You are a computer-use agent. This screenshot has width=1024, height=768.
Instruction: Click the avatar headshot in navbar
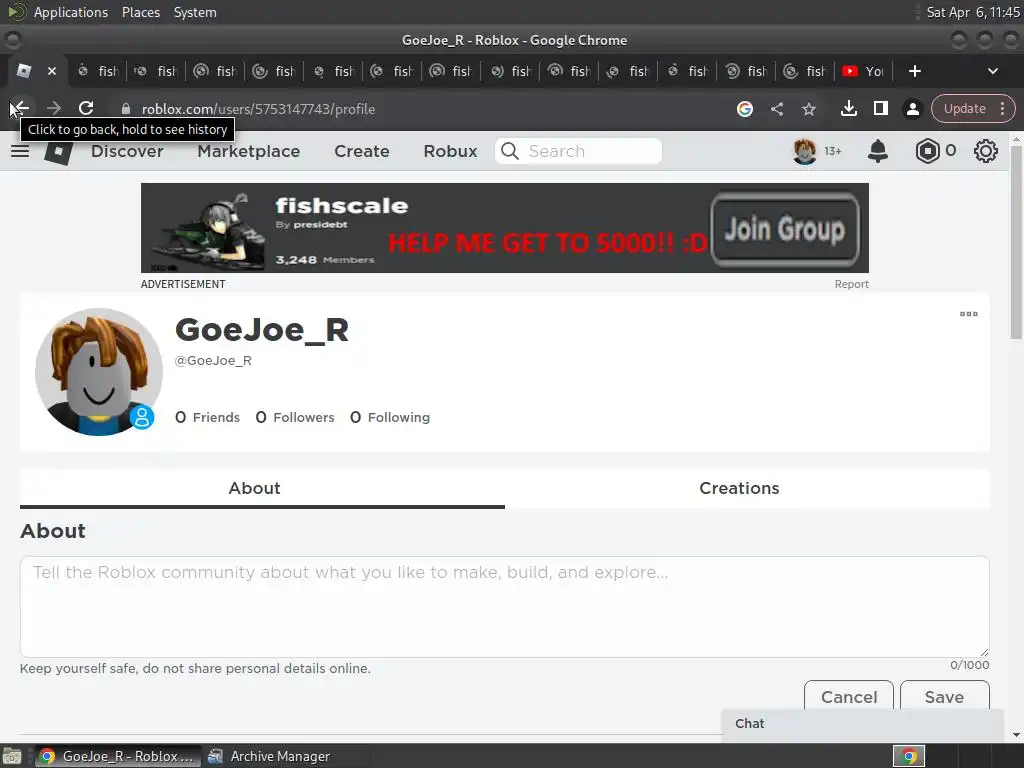(805, 151)
